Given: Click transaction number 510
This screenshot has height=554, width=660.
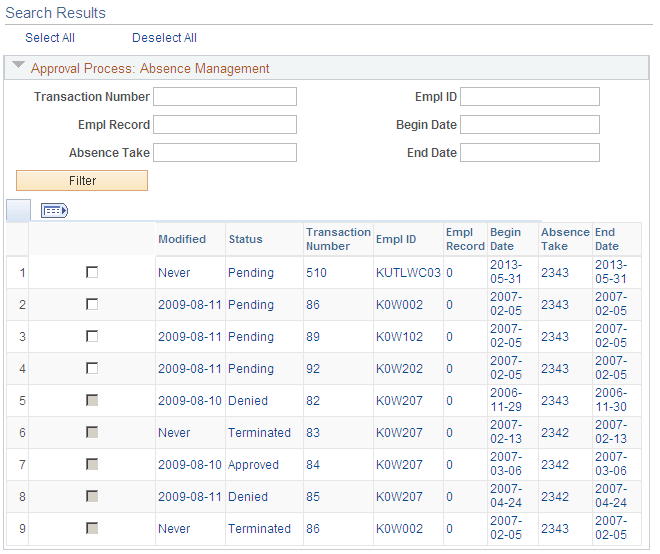Looking at the screenshot, I should pyautogui.click(x=317, y=272).
